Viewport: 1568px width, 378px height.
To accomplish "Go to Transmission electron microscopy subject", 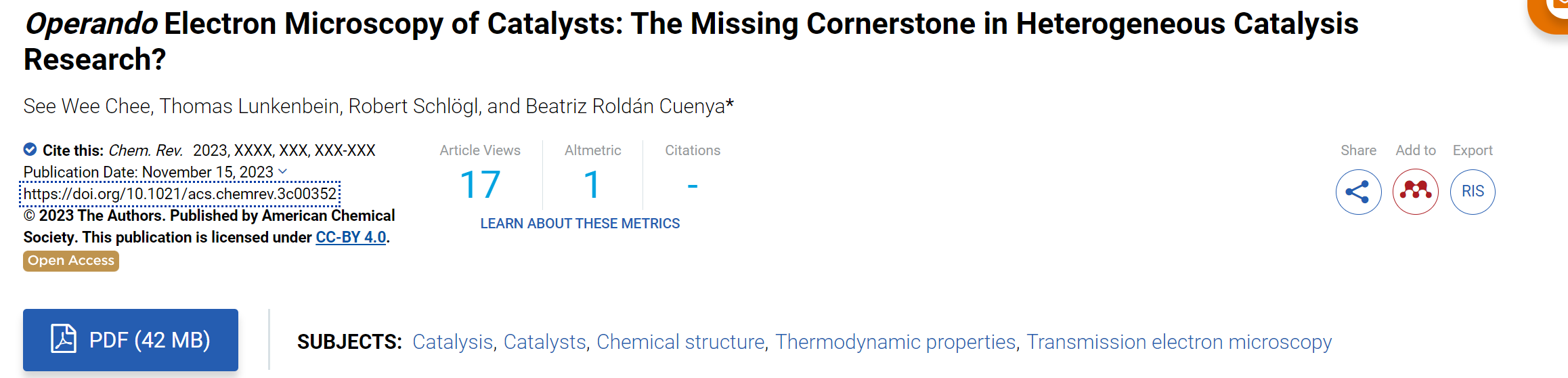I will 1179,342.
